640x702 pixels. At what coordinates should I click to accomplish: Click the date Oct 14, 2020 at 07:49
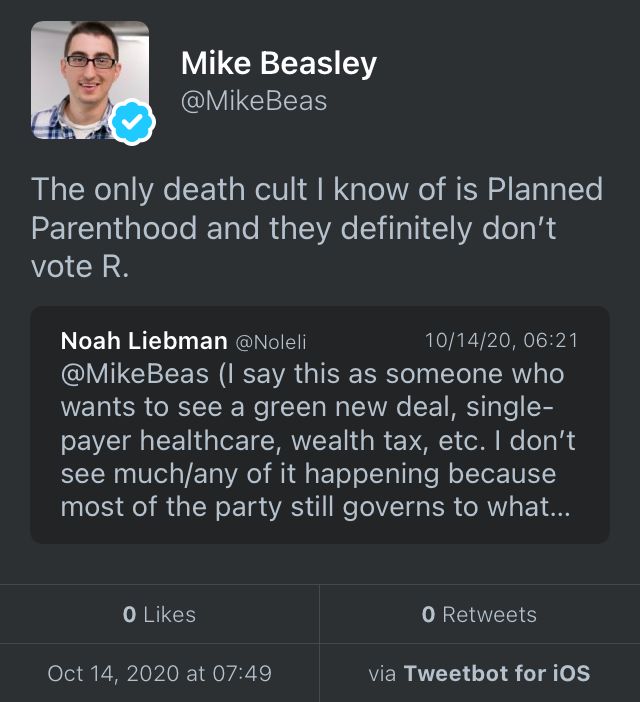160,673
